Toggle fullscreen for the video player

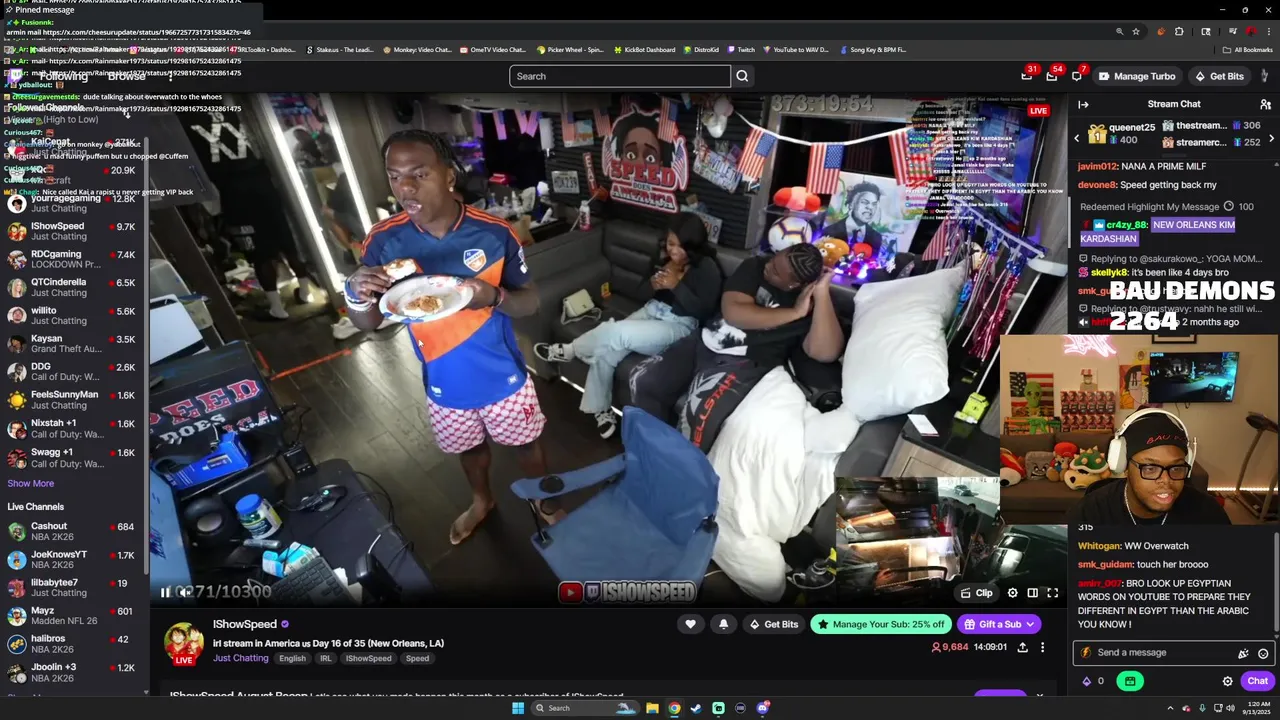point(1052,593)
